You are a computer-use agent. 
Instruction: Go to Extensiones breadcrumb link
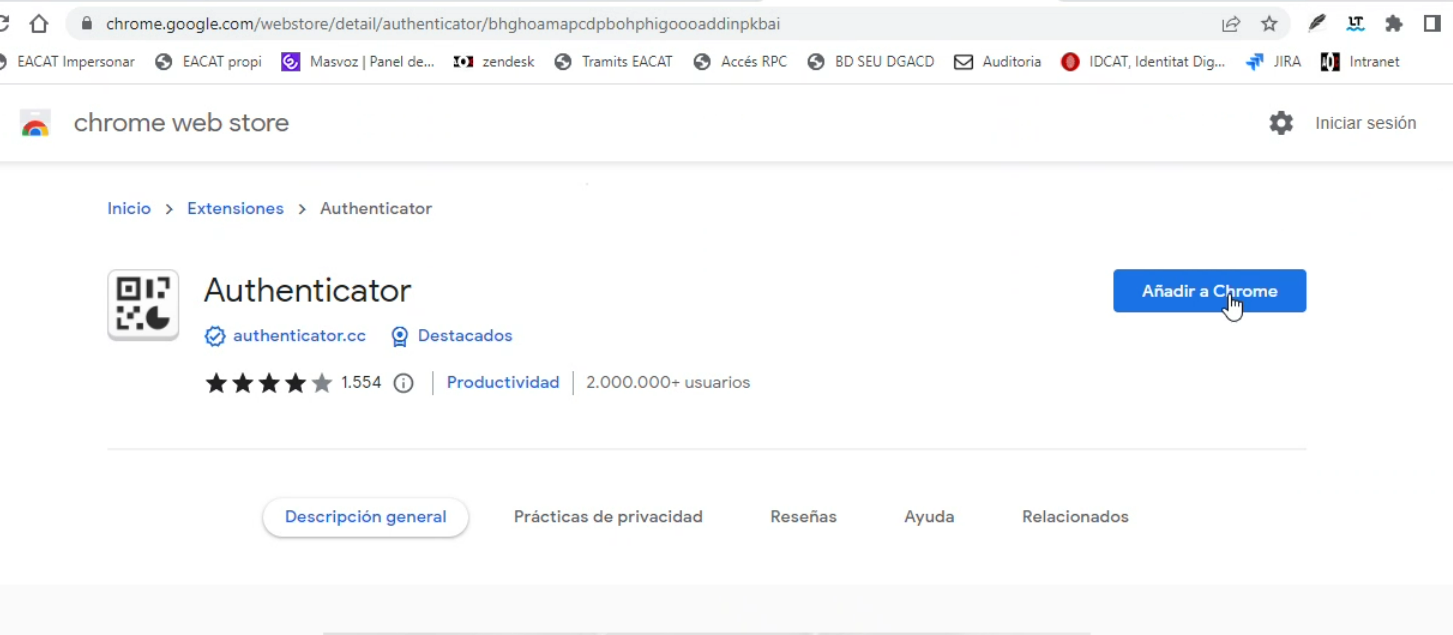[x=235, y=209]
